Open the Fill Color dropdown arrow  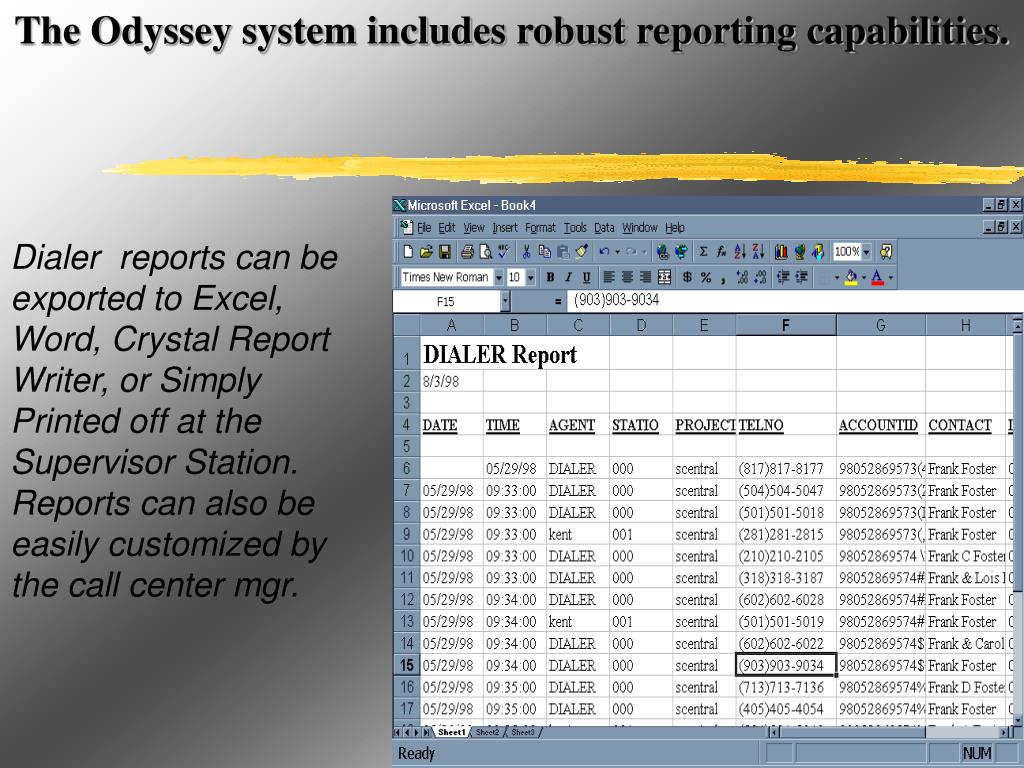click(863, 278)
